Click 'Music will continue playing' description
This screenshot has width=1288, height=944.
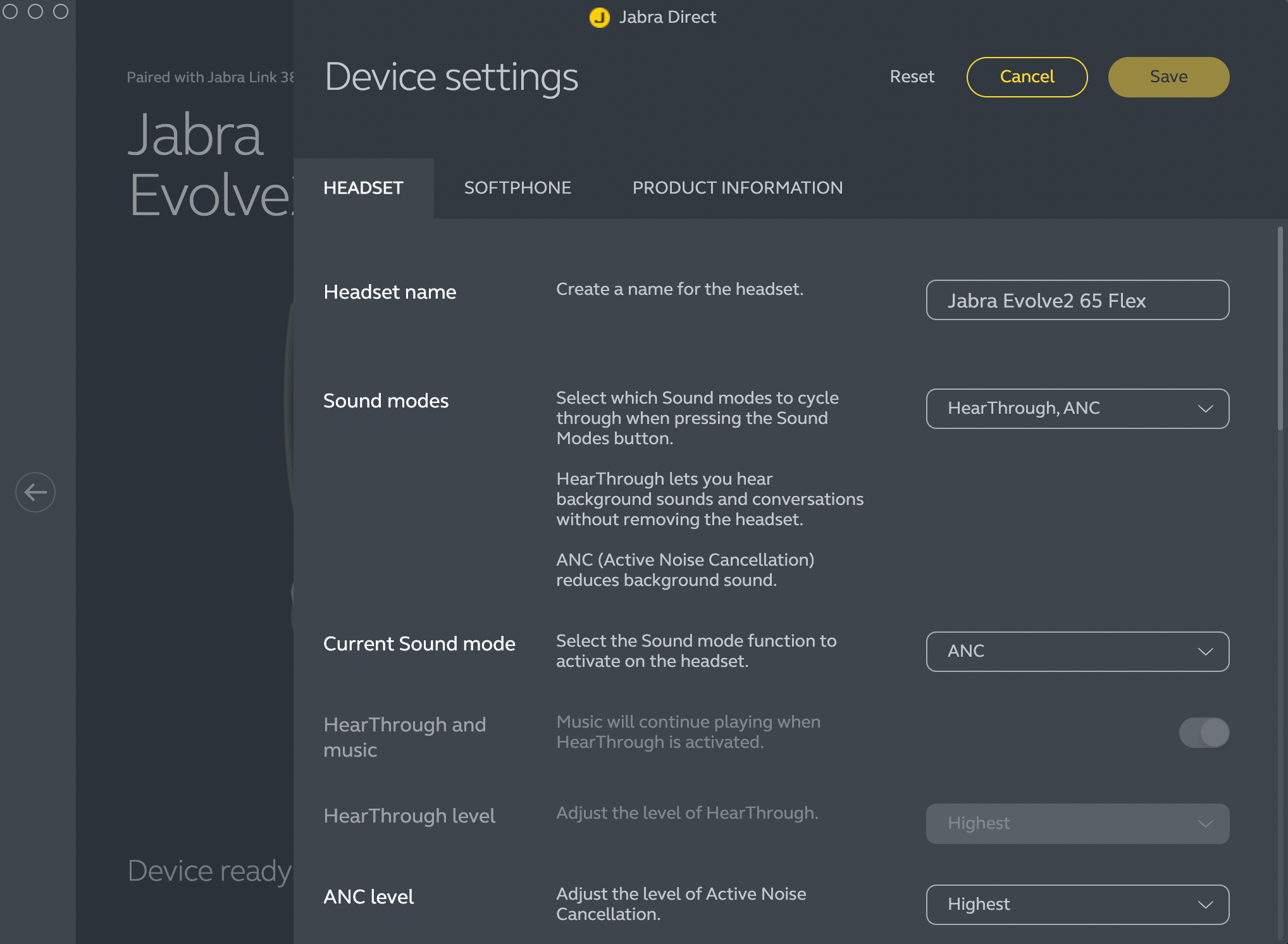point(688,732)
